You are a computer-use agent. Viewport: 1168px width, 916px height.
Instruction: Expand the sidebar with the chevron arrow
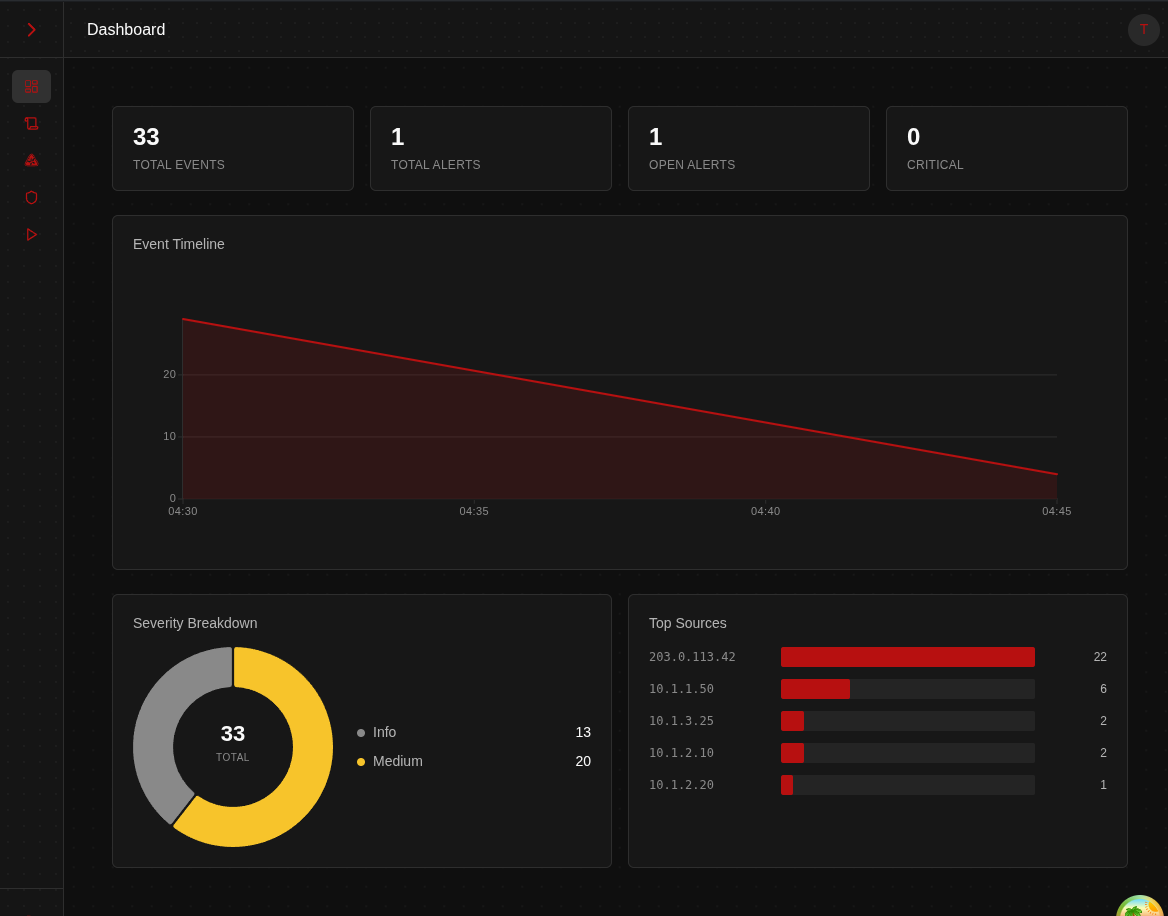point(31,30)
